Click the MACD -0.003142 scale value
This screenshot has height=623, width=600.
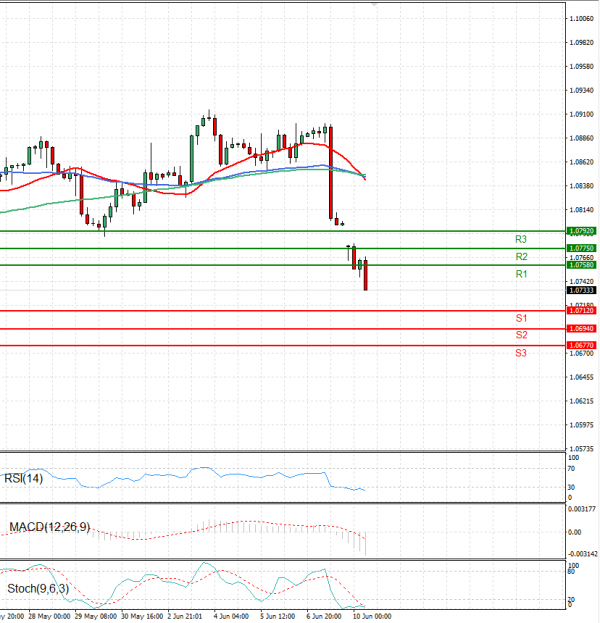point(583,554)
